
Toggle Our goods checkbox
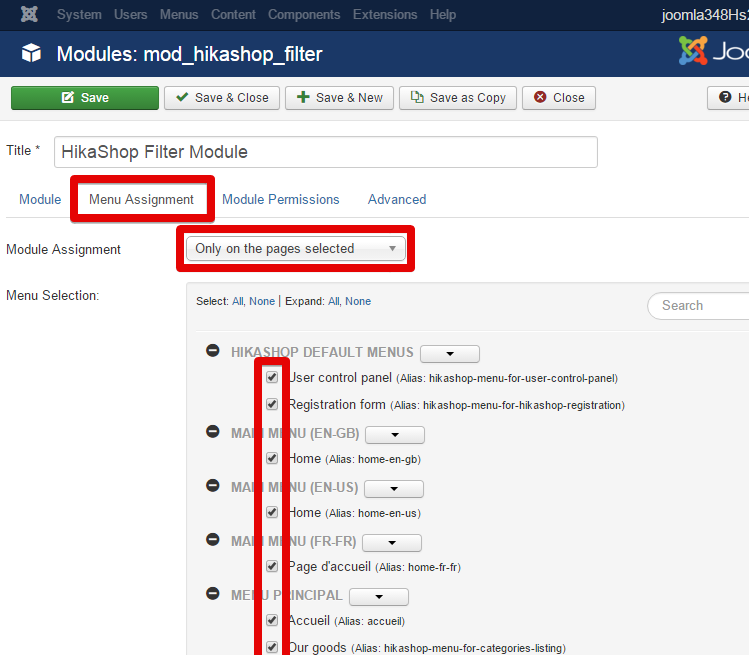pos(272,647)
